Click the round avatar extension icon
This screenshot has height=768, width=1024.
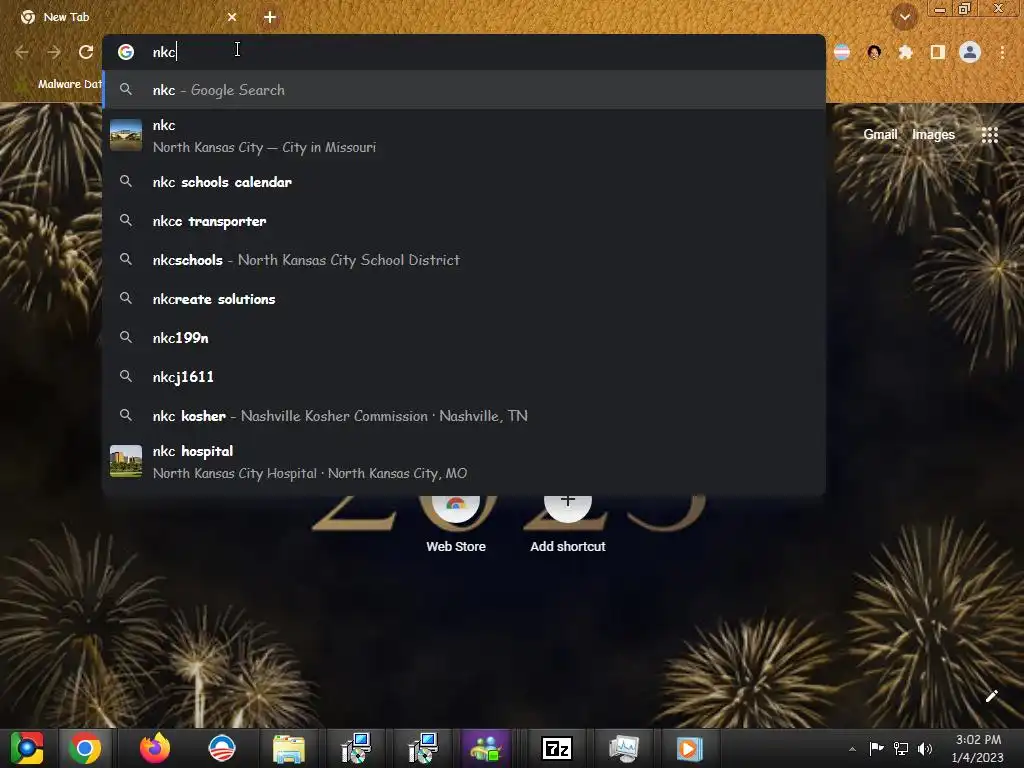pyautogui.click(x=874, y=52)
